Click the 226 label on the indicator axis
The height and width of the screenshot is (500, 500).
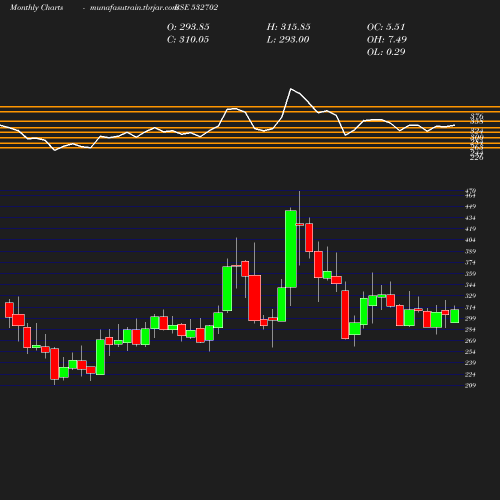click(x=477, y=158)
